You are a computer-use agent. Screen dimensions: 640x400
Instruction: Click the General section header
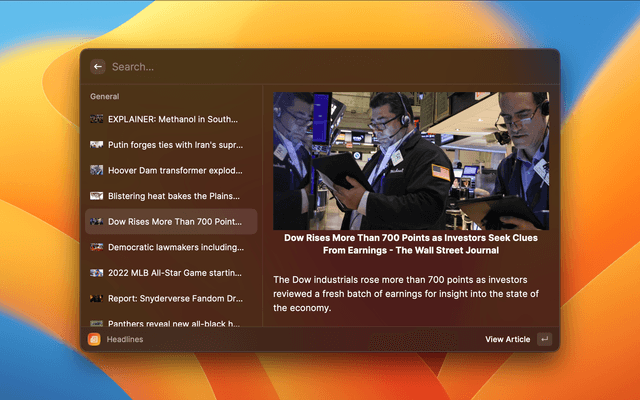(x=105, y=97)
